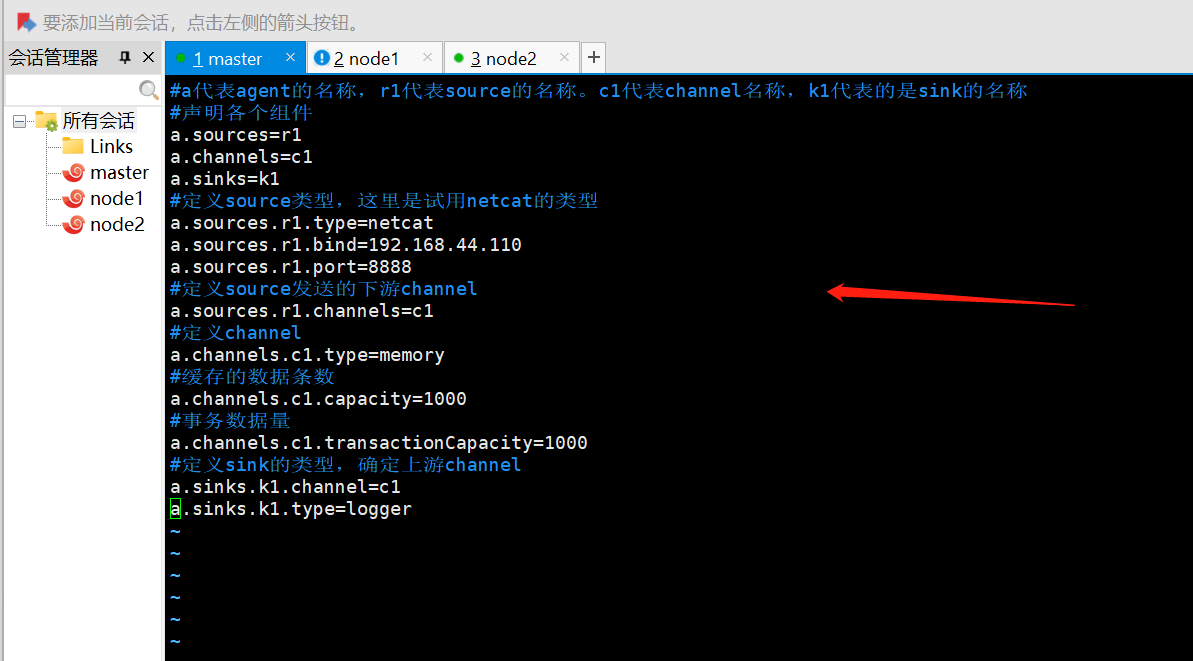Click line a.sources.r1.channels=c1
The image size is (1193, 661).
click(301, 311)
